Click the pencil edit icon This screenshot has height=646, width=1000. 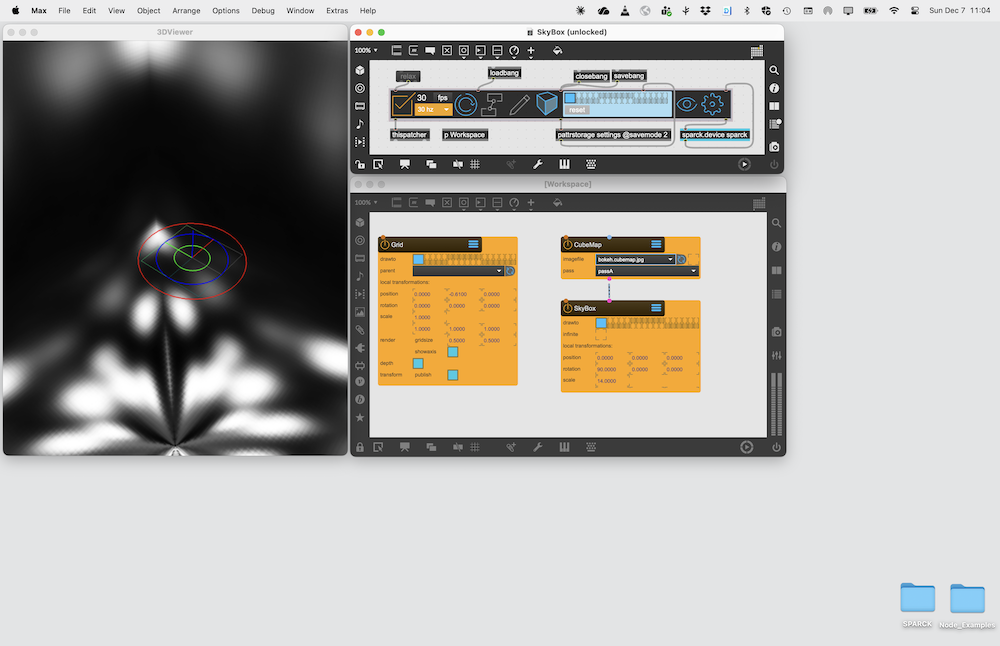tap(520, 103)
